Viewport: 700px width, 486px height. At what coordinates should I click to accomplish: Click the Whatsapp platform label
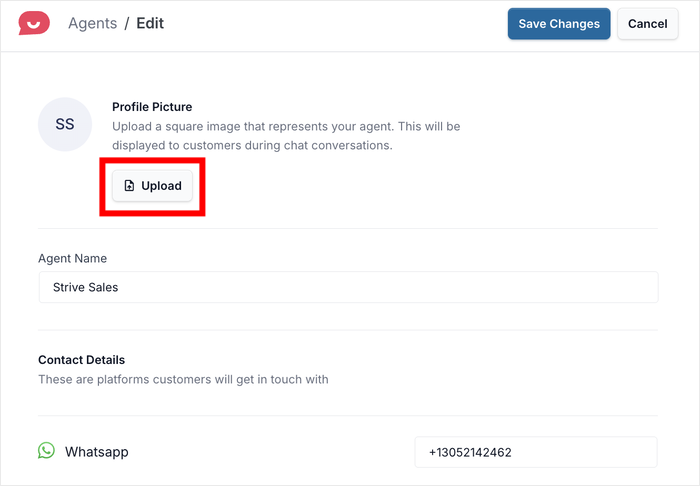tap(97, 452)
